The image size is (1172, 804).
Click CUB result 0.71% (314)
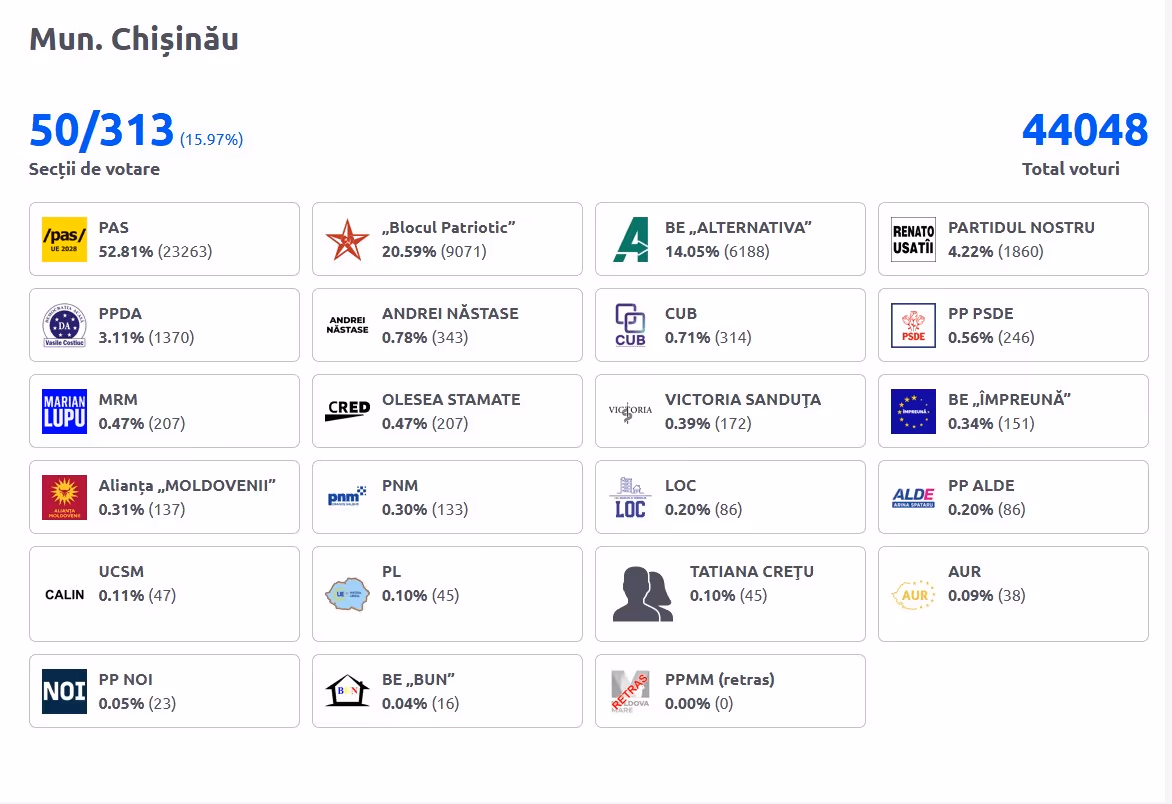[709, 338]
